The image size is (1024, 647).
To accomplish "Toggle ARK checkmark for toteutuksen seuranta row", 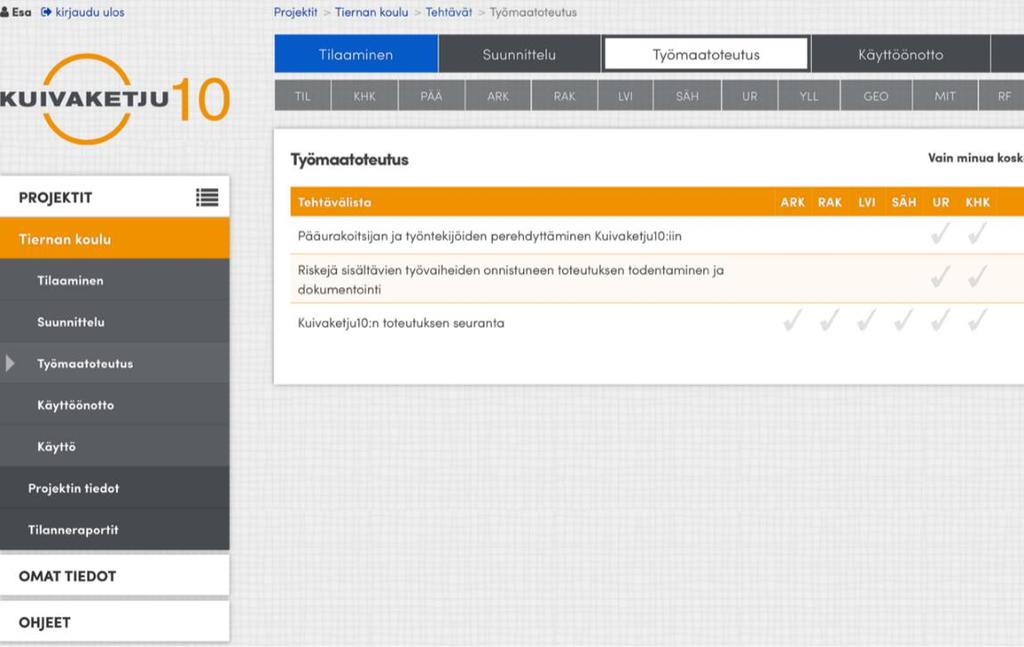I will [x=792, y=321].
